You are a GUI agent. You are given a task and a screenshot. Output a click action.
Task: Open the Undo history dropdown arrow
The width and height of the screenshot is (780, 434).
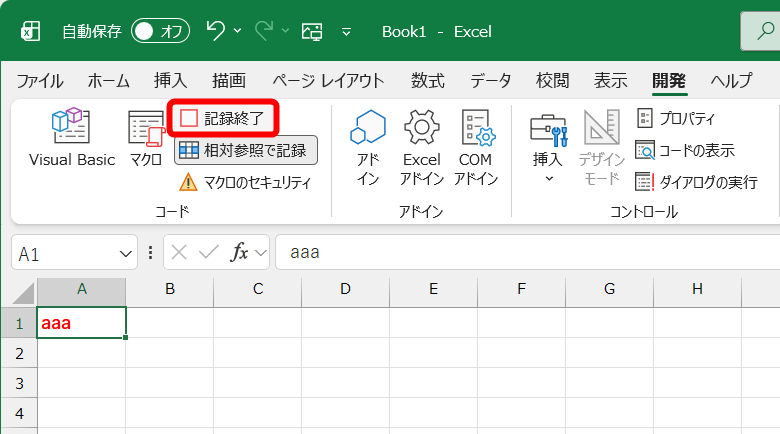pyautogui.click(x=238, y=31)
